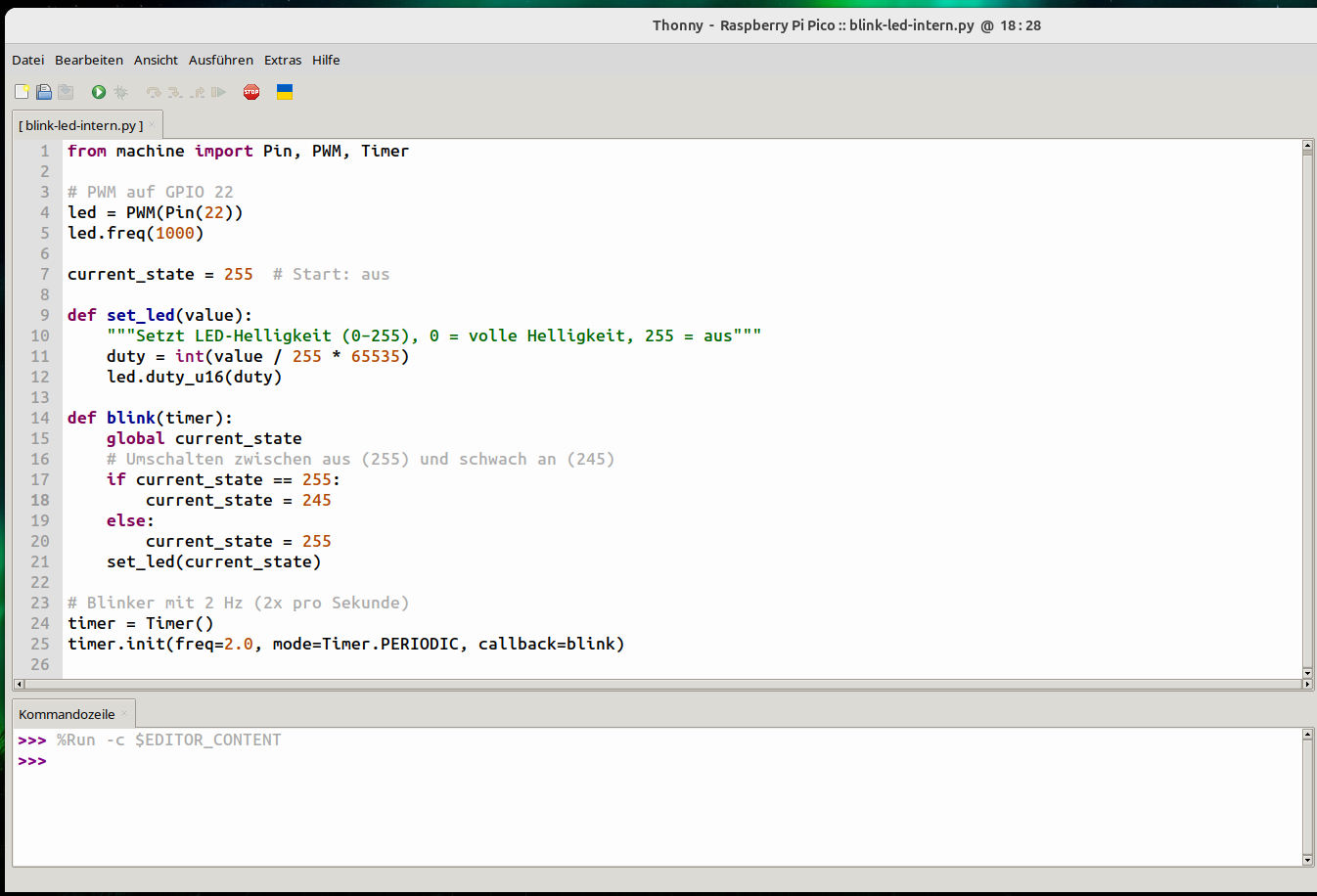Run the current script with the green play icon

coord(99,92)
